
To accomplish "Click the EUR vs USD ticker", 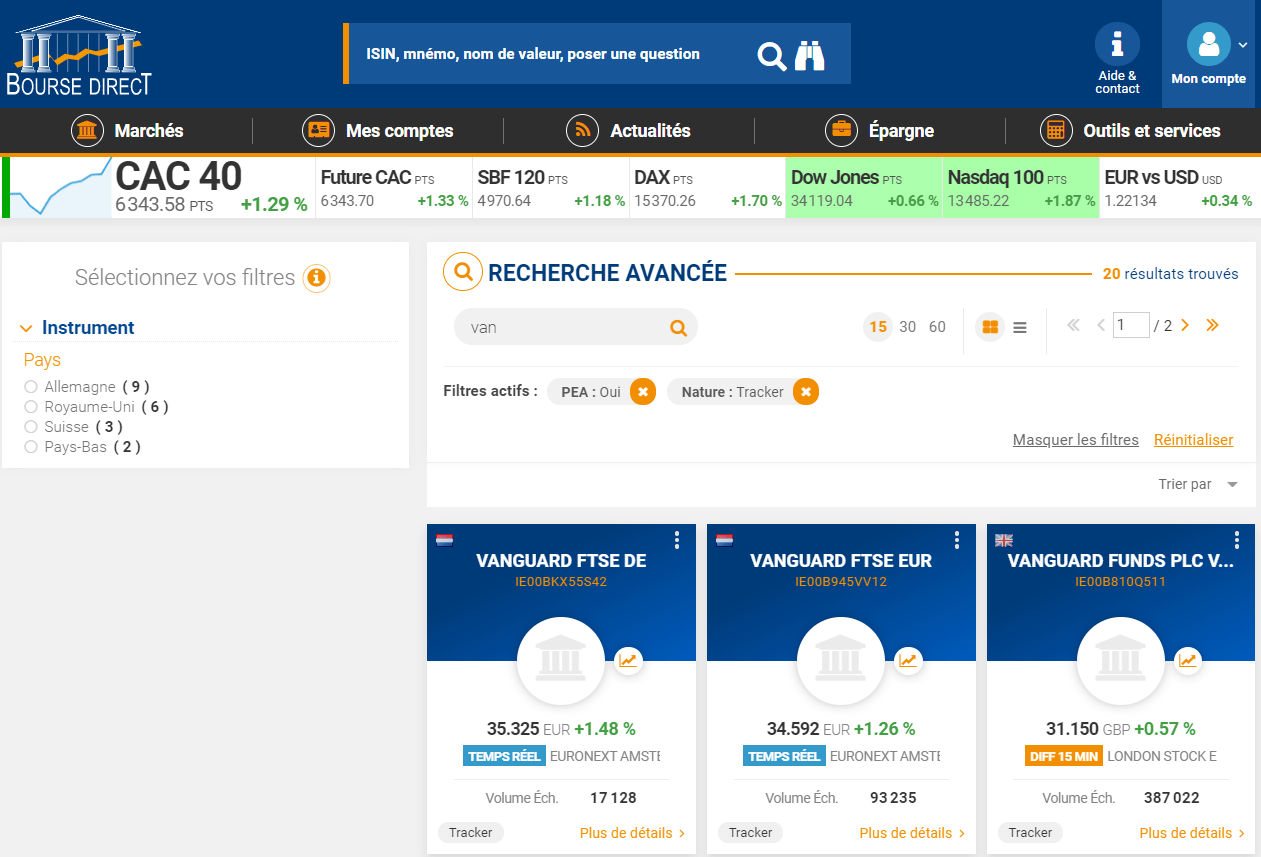I will (1178, 188).
